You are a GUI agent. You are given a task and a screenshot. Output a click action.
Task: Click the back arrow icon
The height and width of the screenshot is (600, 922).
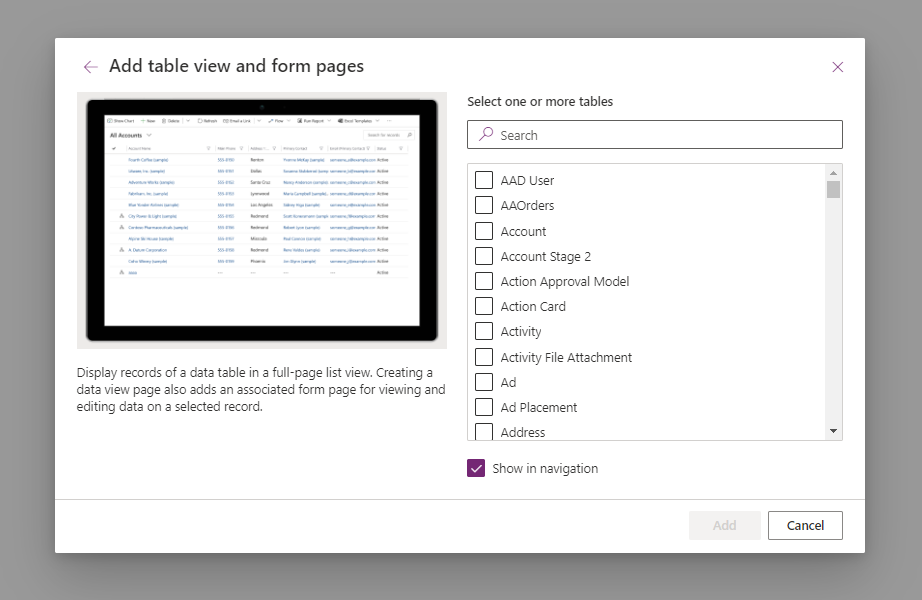click(91, 67)
